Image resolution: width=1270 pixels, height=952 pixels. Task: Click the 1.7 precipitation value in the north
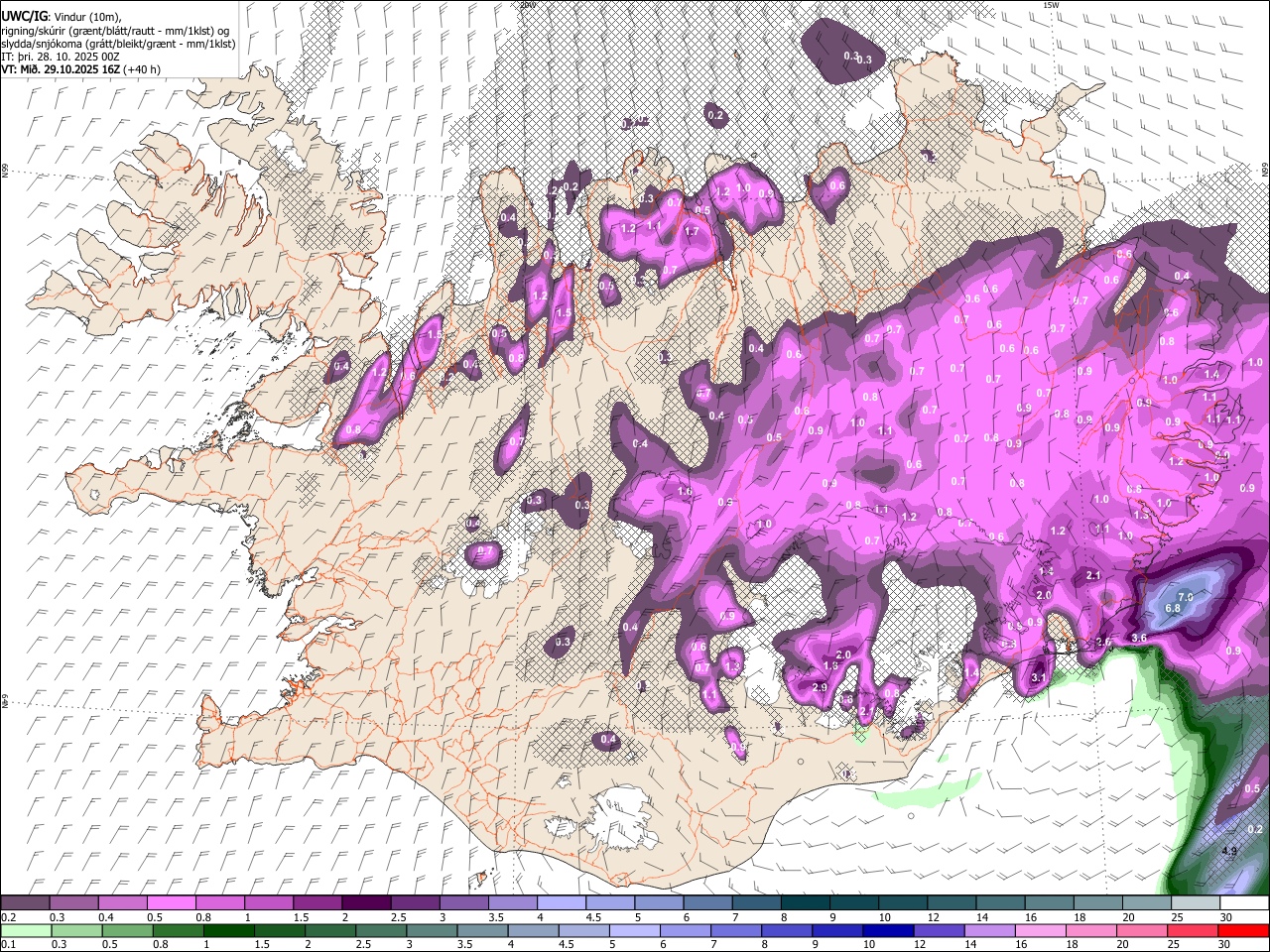point(692,232)
